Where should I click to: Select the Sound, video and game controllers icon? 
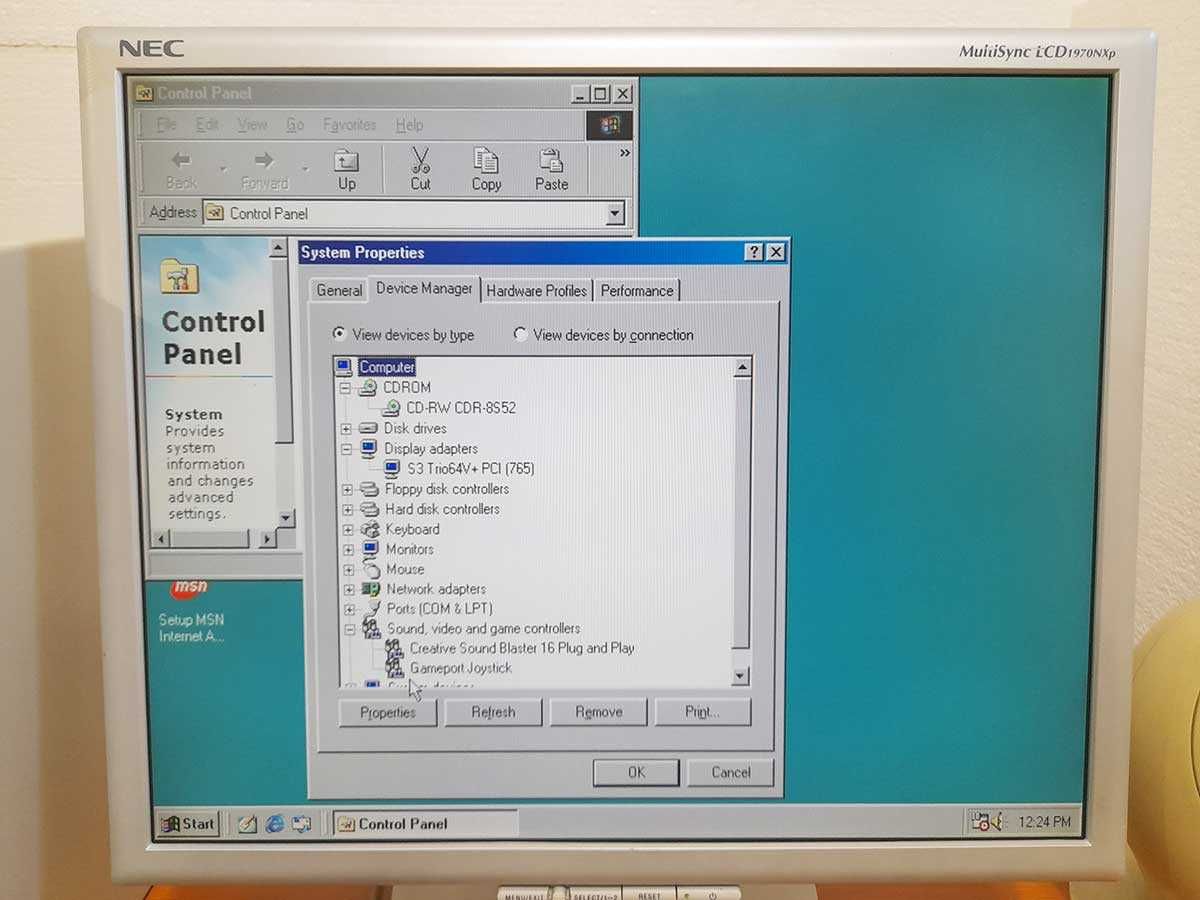372,628
